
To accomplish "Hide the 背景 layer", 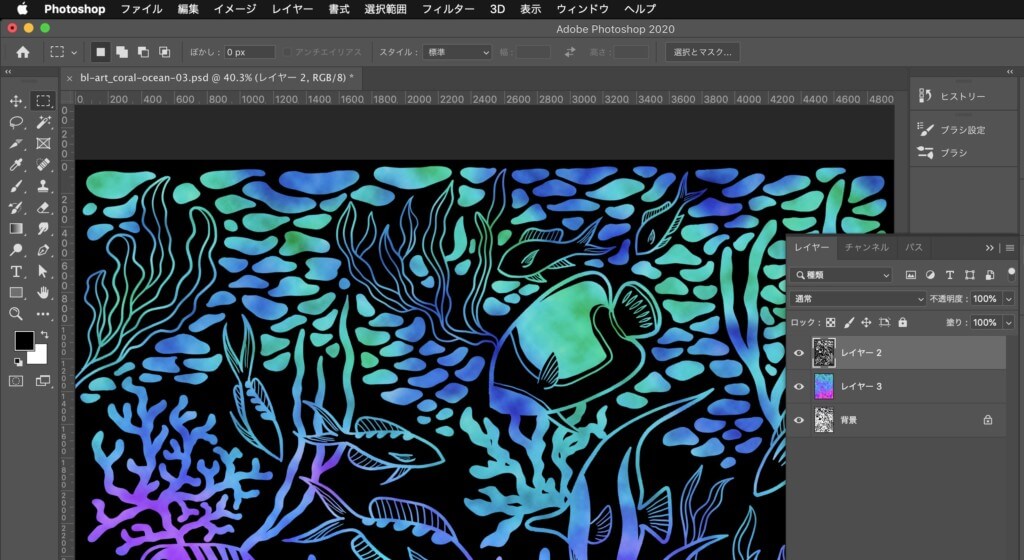I will pyautogui.click(x=798, y=421).
